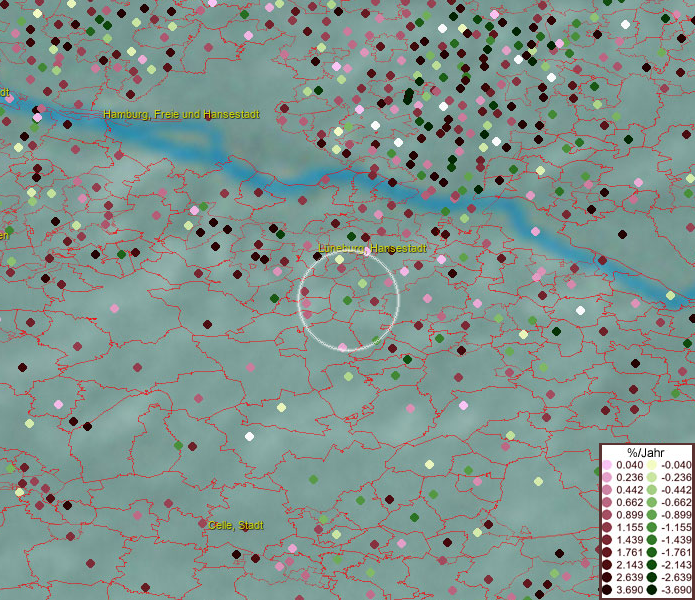Image resolution: width=695 pixels, height=600 pixels.
Task: Select the 2.143 legend swatch
Action: (x=607, y=565)
